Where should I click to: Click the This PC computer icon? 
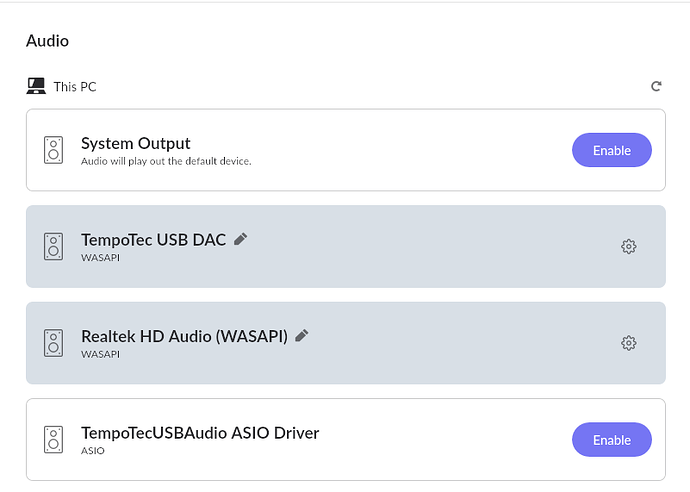coord(36,86)
